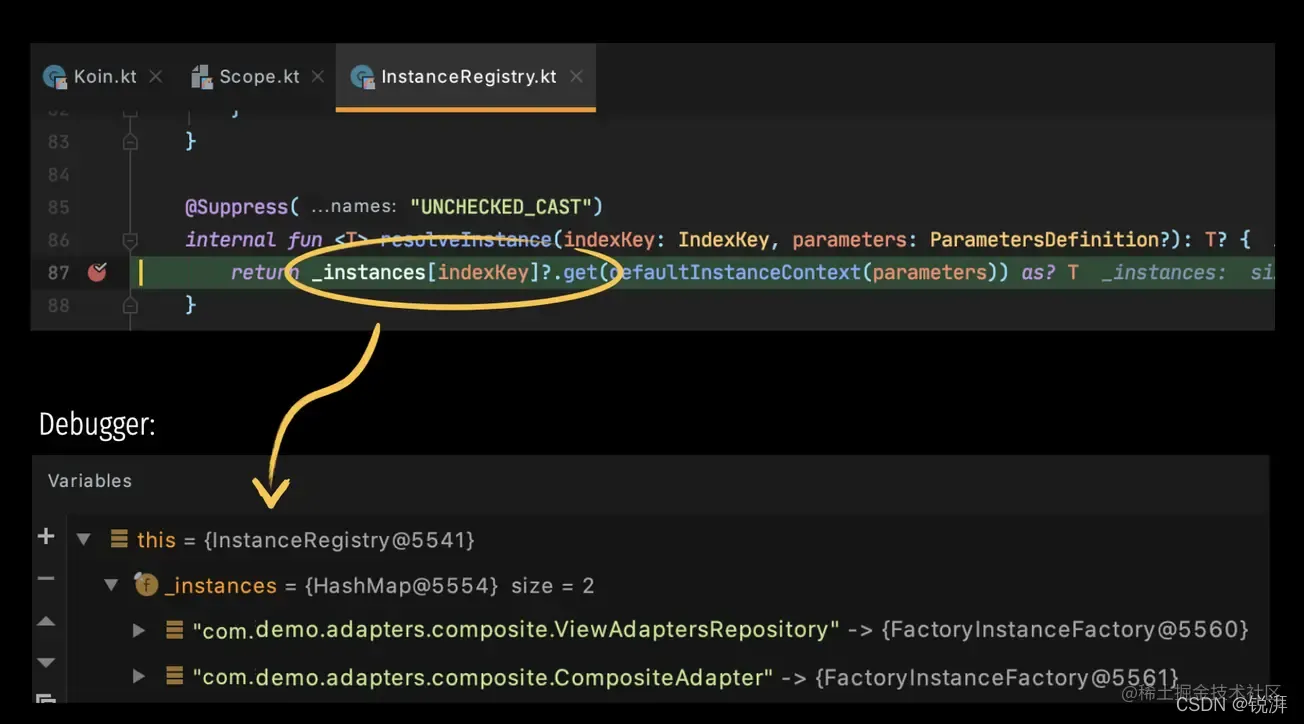Screen dimensions: 1304x724
Task: Move watch down with the down arrow
Action: point(46,662)
